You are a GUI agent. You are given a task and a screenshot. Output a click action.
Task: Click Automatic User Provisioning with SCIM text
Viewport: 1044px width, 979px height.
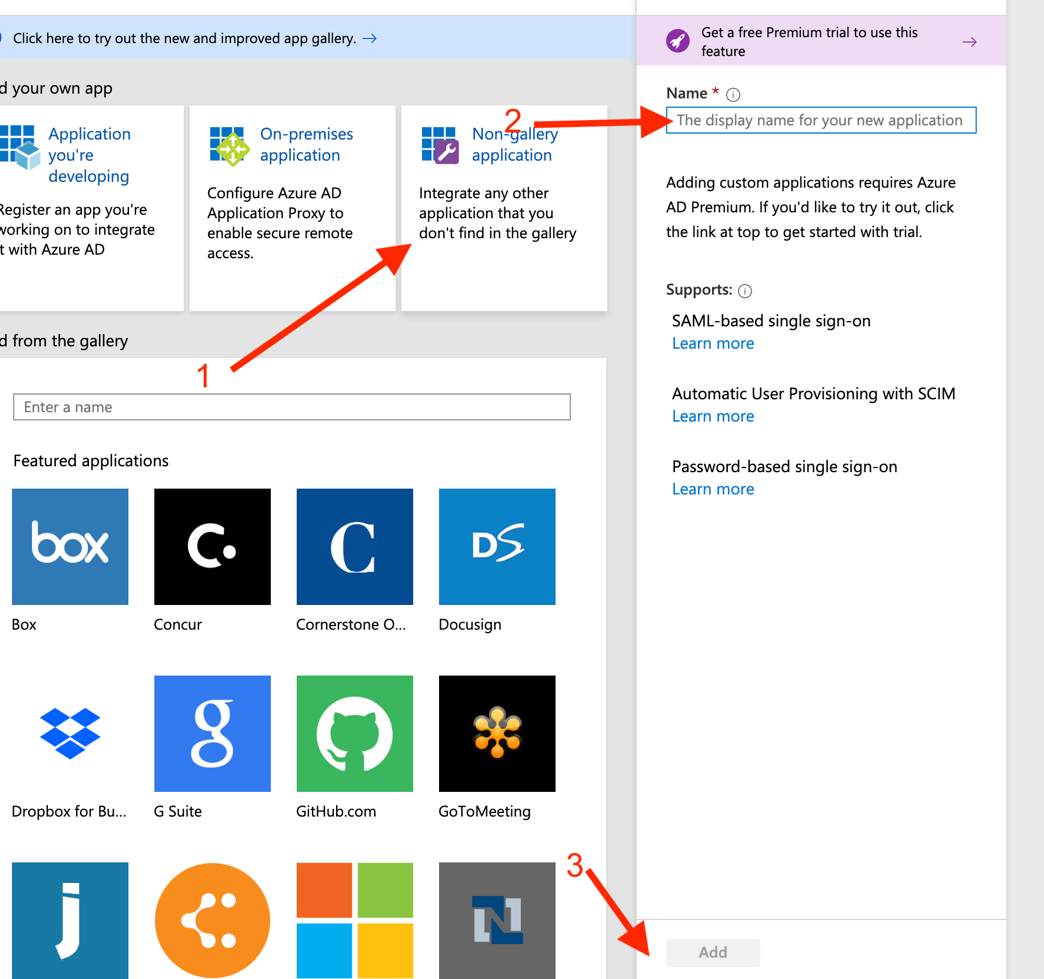(x=814, y=394)
